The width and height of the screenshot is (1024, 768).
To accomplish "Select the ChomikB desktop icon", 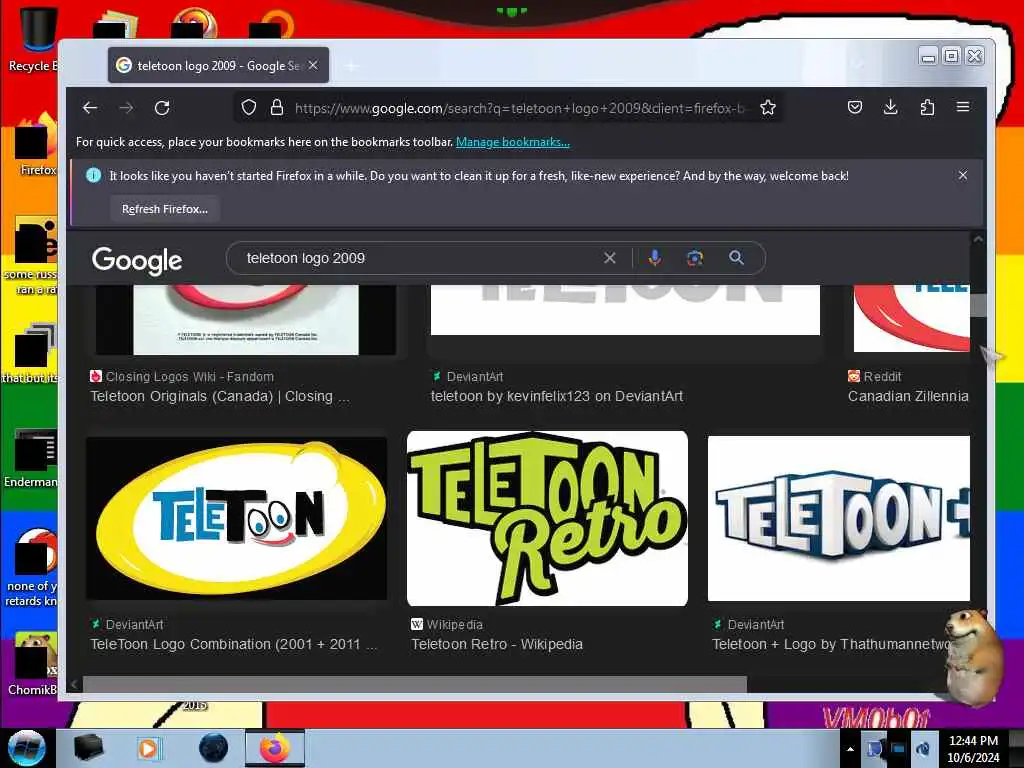I will coord(33,664).
